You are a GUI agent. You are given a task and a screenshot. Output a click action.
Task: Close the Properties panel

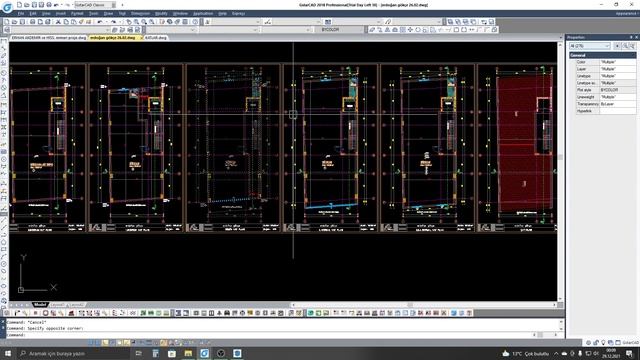click(636, 37)
